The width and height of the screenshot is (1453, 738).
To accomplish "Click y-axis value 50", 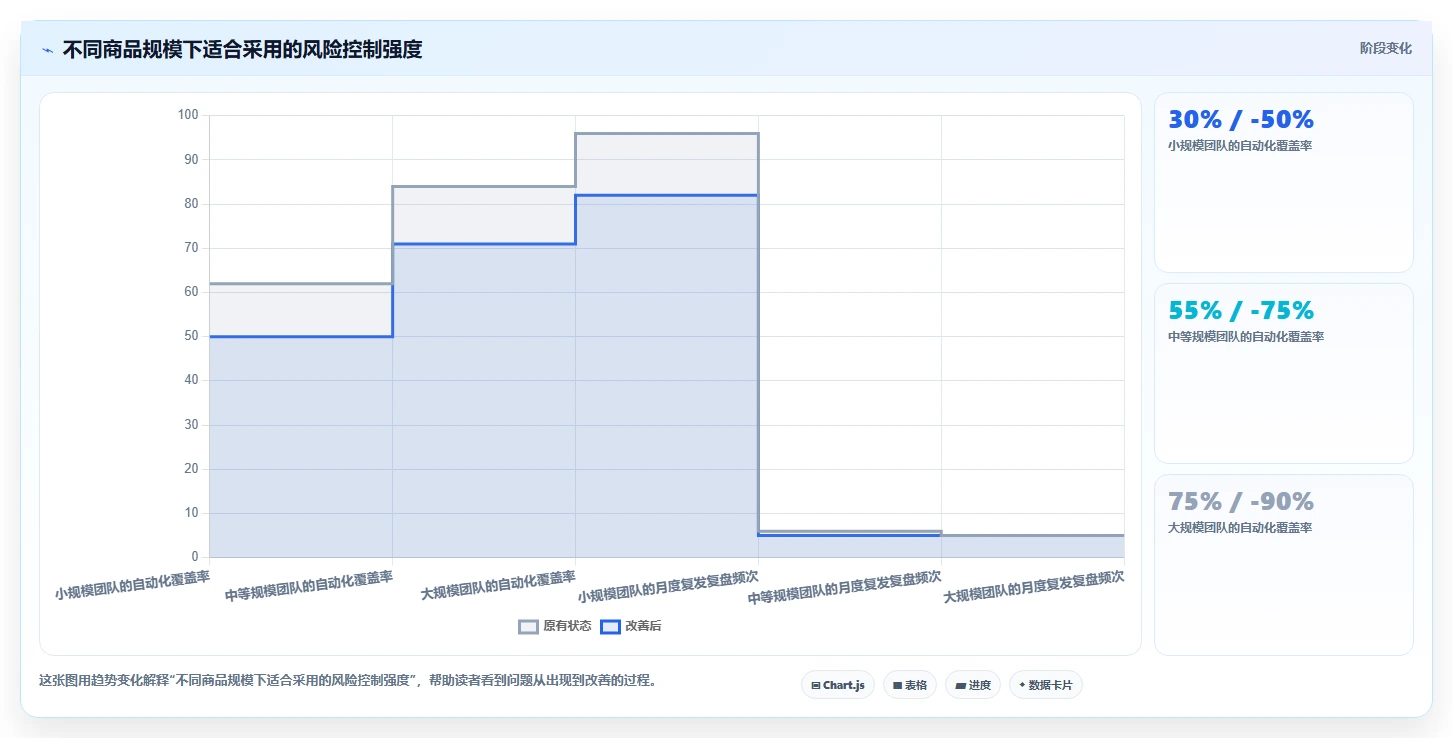I will (x=191, y=336).
